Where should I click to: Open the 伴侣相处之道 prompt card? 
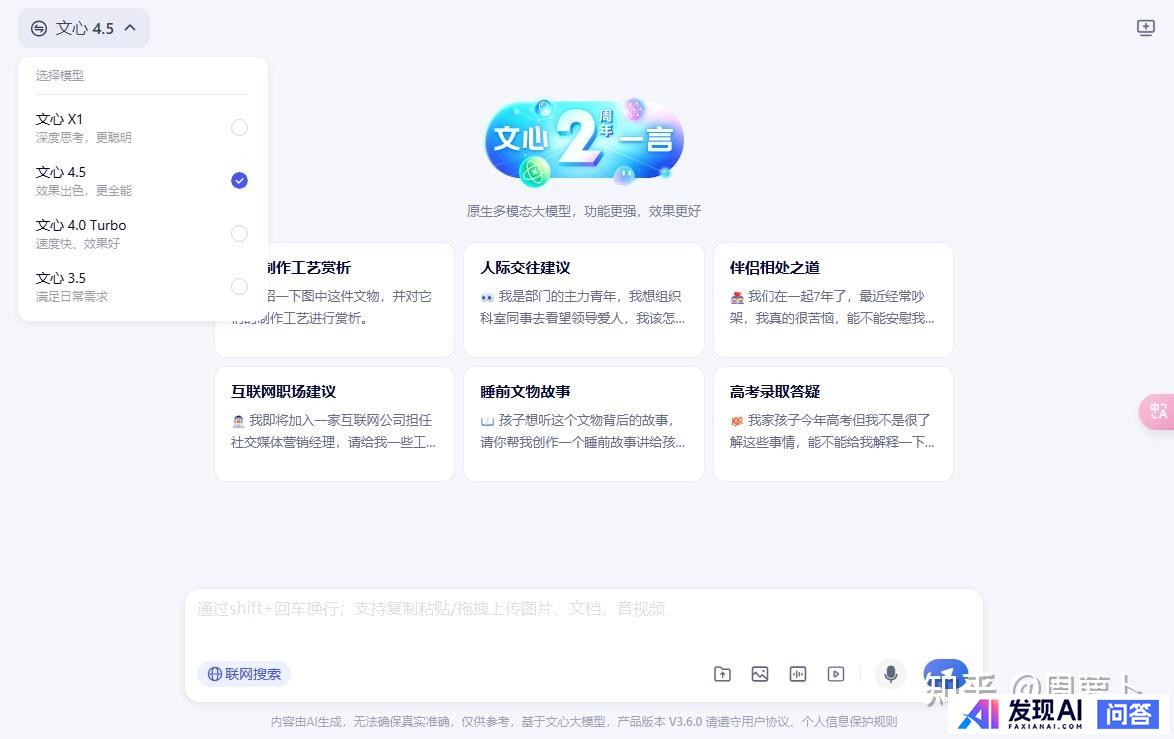[833, 299]
